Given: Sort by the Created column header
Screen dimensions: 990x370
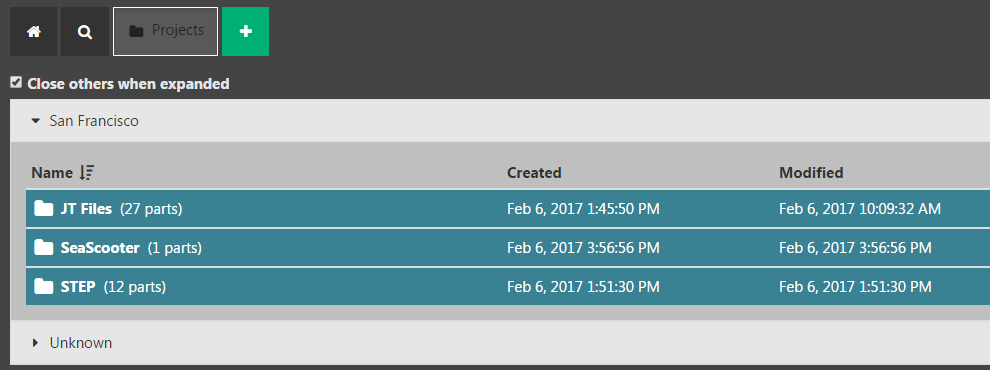Looking at the screenshot, I should pos(534,172).
